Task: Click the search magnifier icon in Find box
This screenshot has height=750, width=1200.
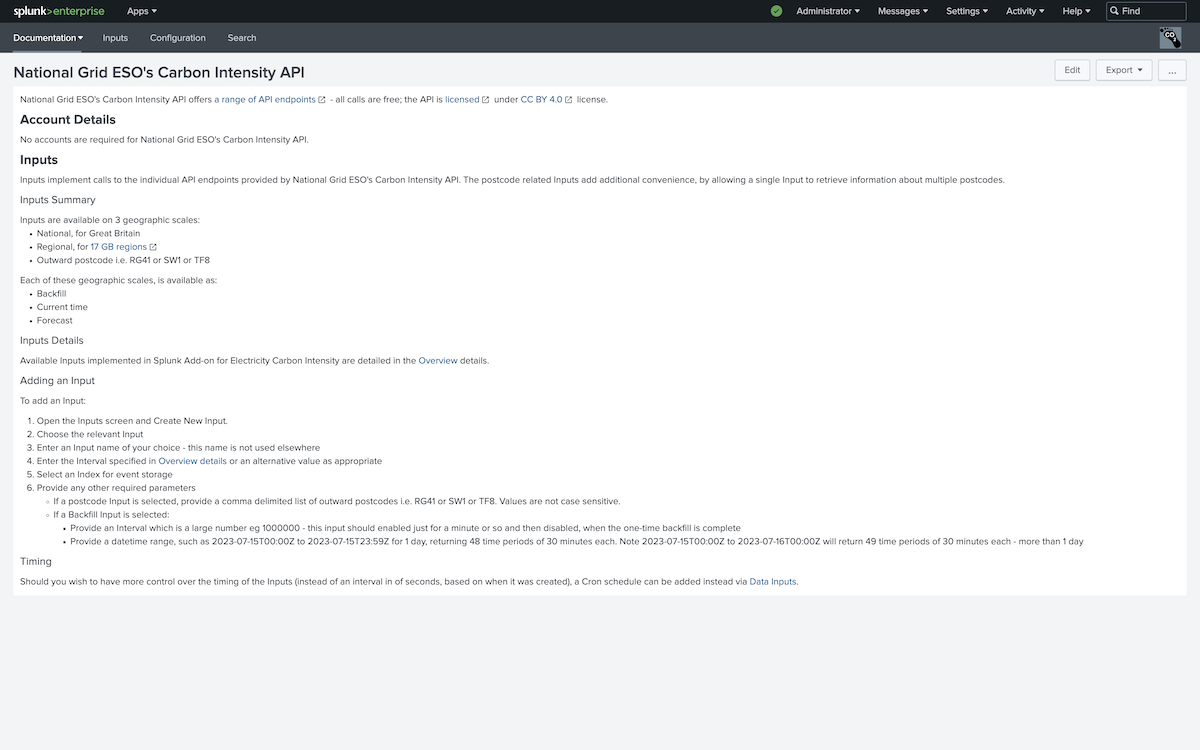Action: 1115,11
